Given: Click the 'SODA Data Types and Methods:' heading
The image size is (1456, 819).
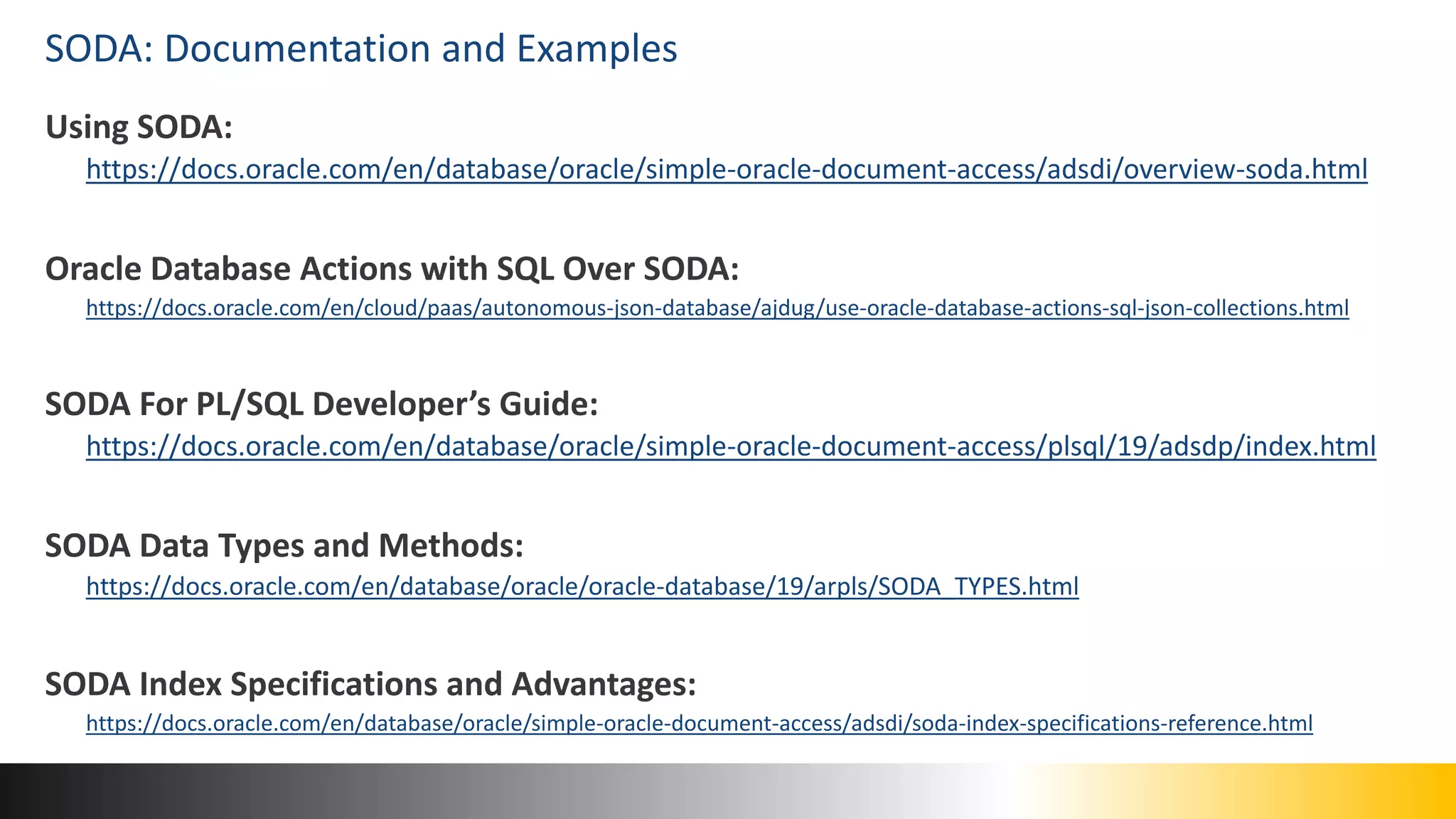Looking at the screenshot, I should pyautogui.click(x=284, y=546).
